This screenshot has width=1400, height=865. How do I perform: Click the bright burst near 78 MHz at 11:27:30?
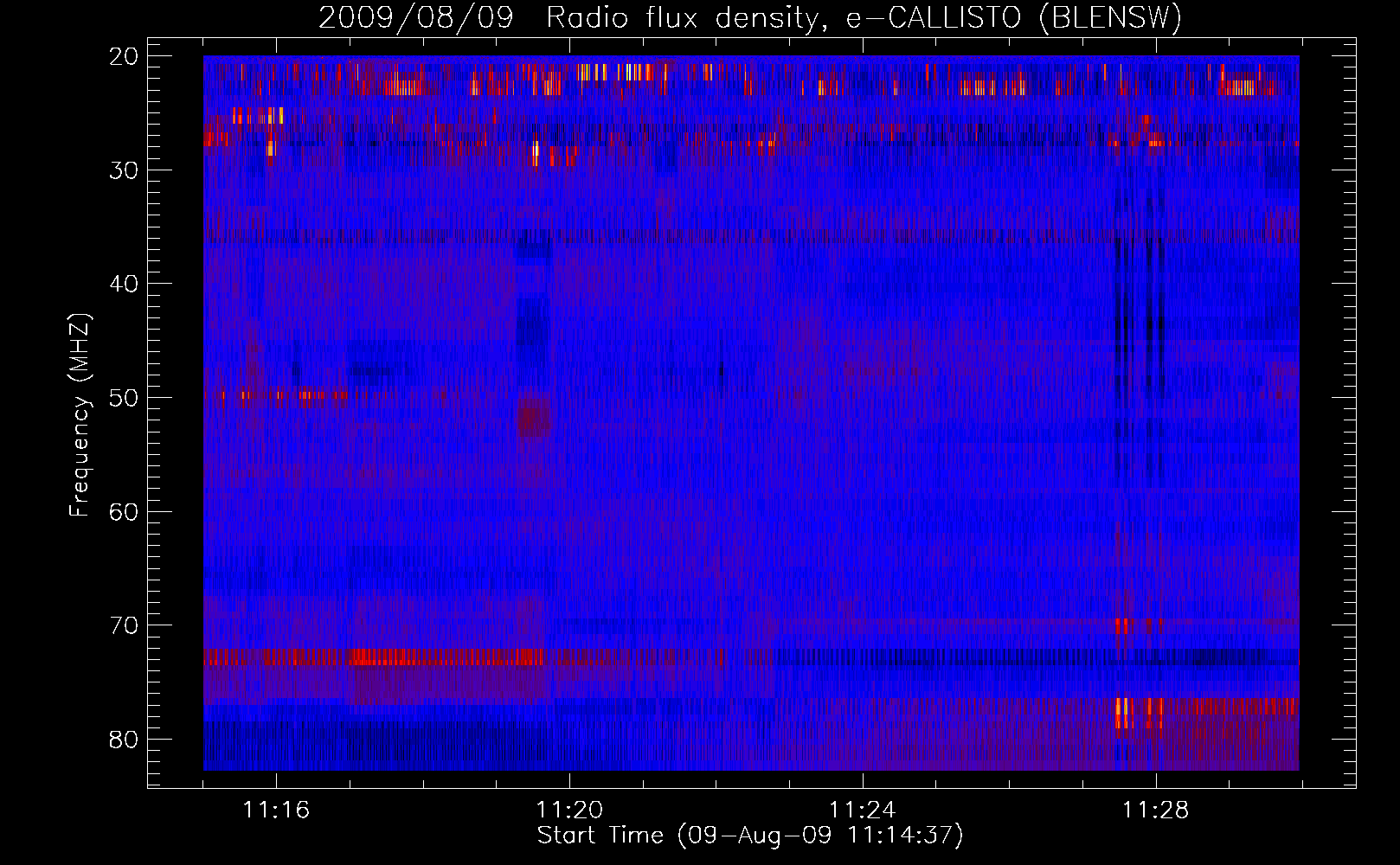coord(1123,714)
